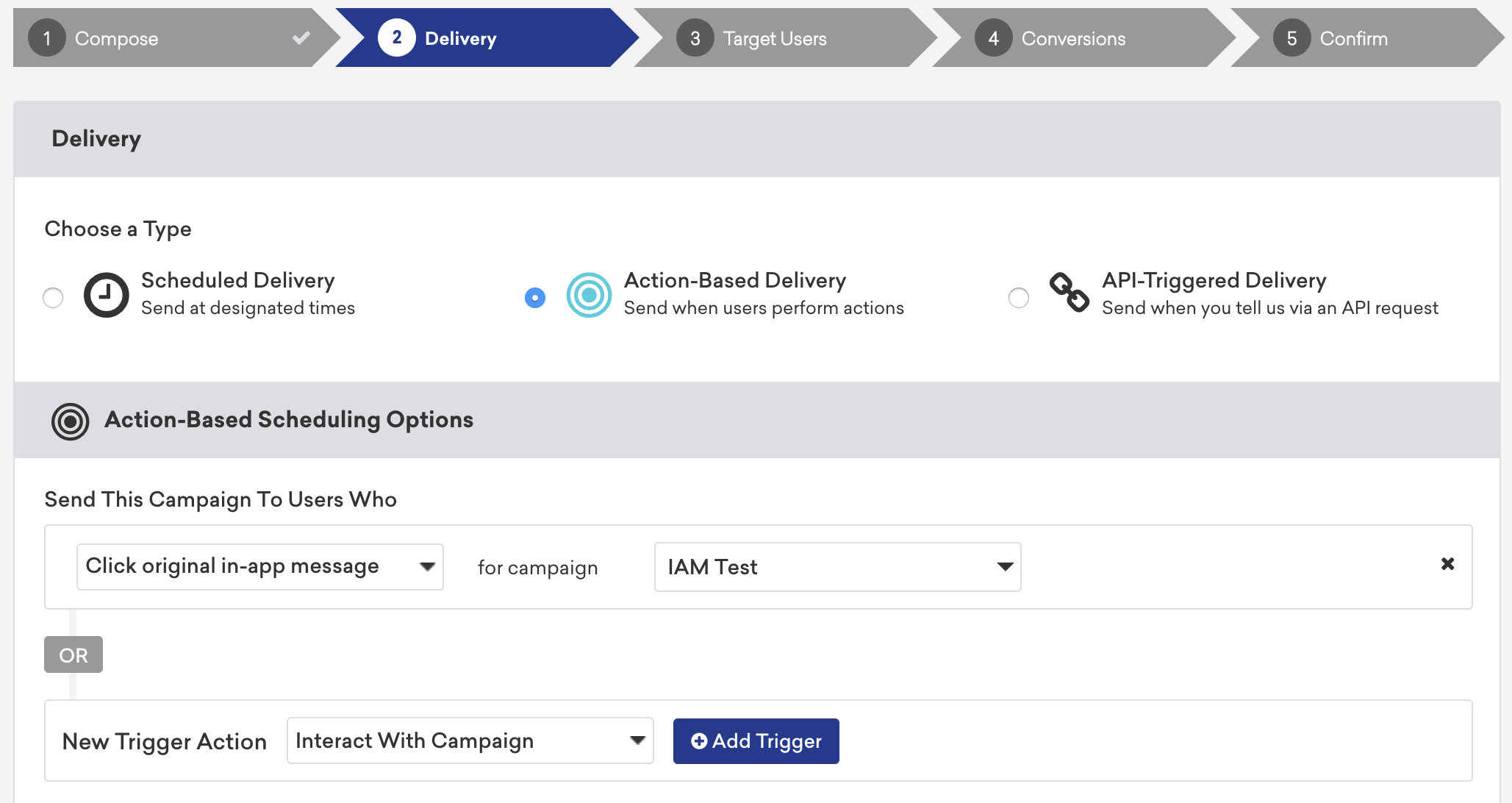Click the Add Trigger button
Image resolution: width=1512 pixels, height=803 pixels.
tap(756, 741)
